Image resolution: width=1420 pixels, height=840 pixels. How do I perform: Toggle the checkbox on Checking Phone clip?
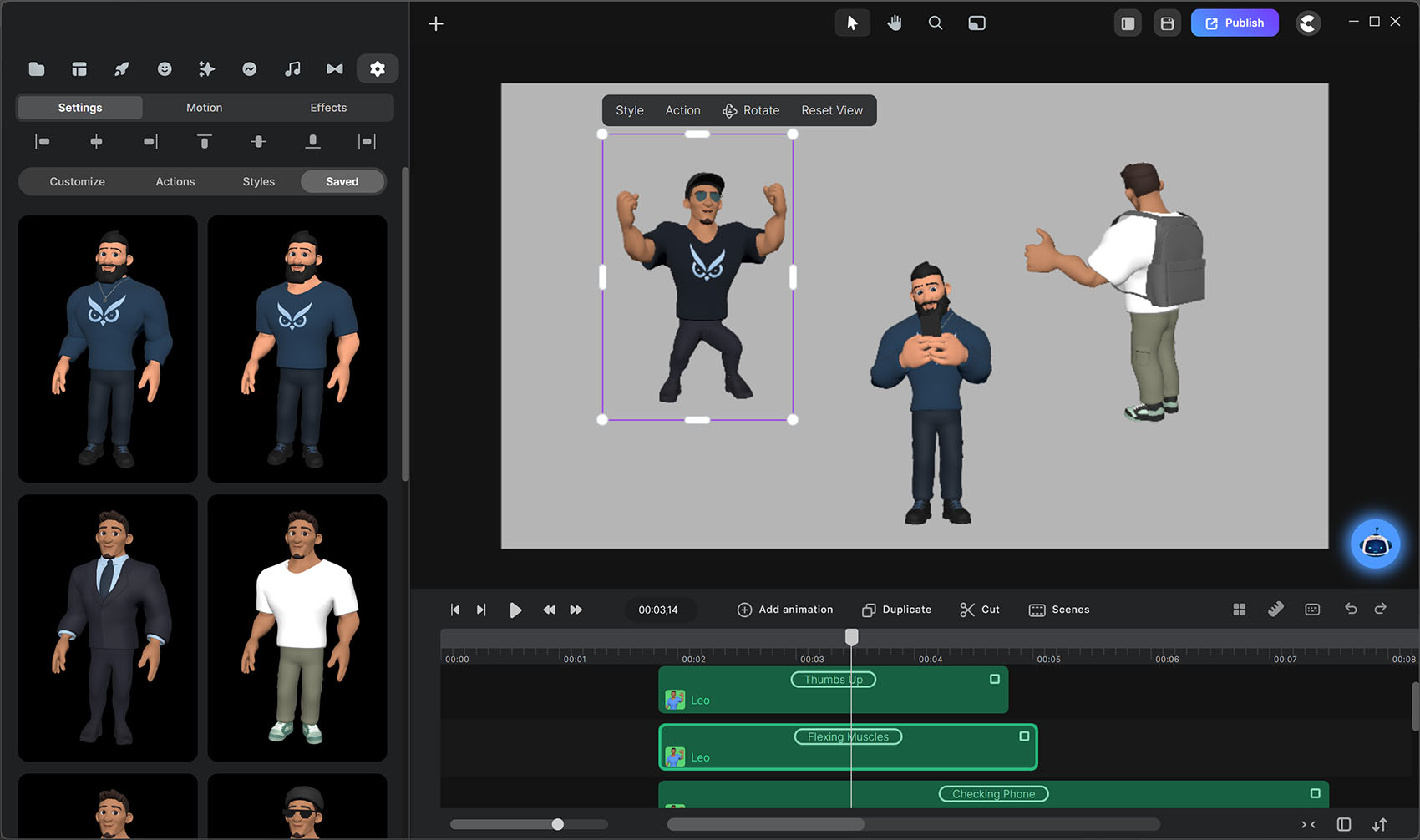1315,793
